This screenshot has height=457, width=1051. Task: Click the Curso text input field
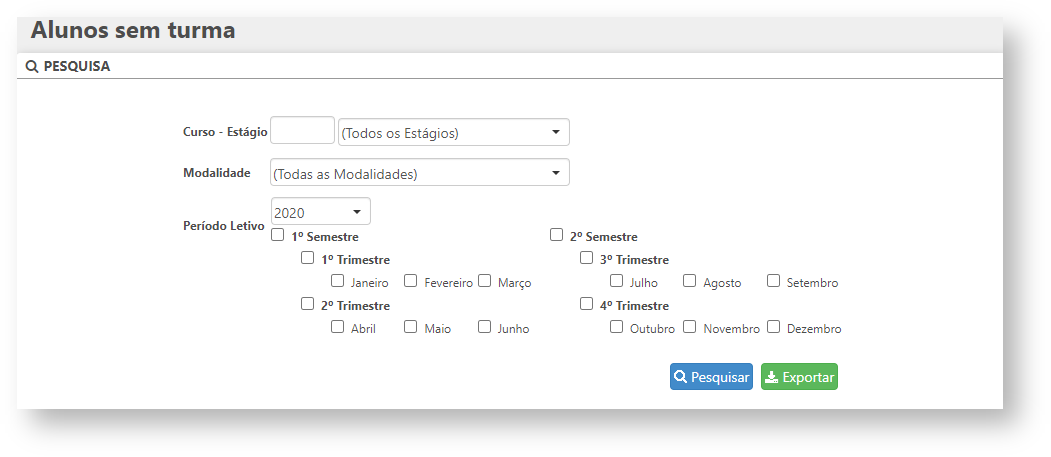302,131
